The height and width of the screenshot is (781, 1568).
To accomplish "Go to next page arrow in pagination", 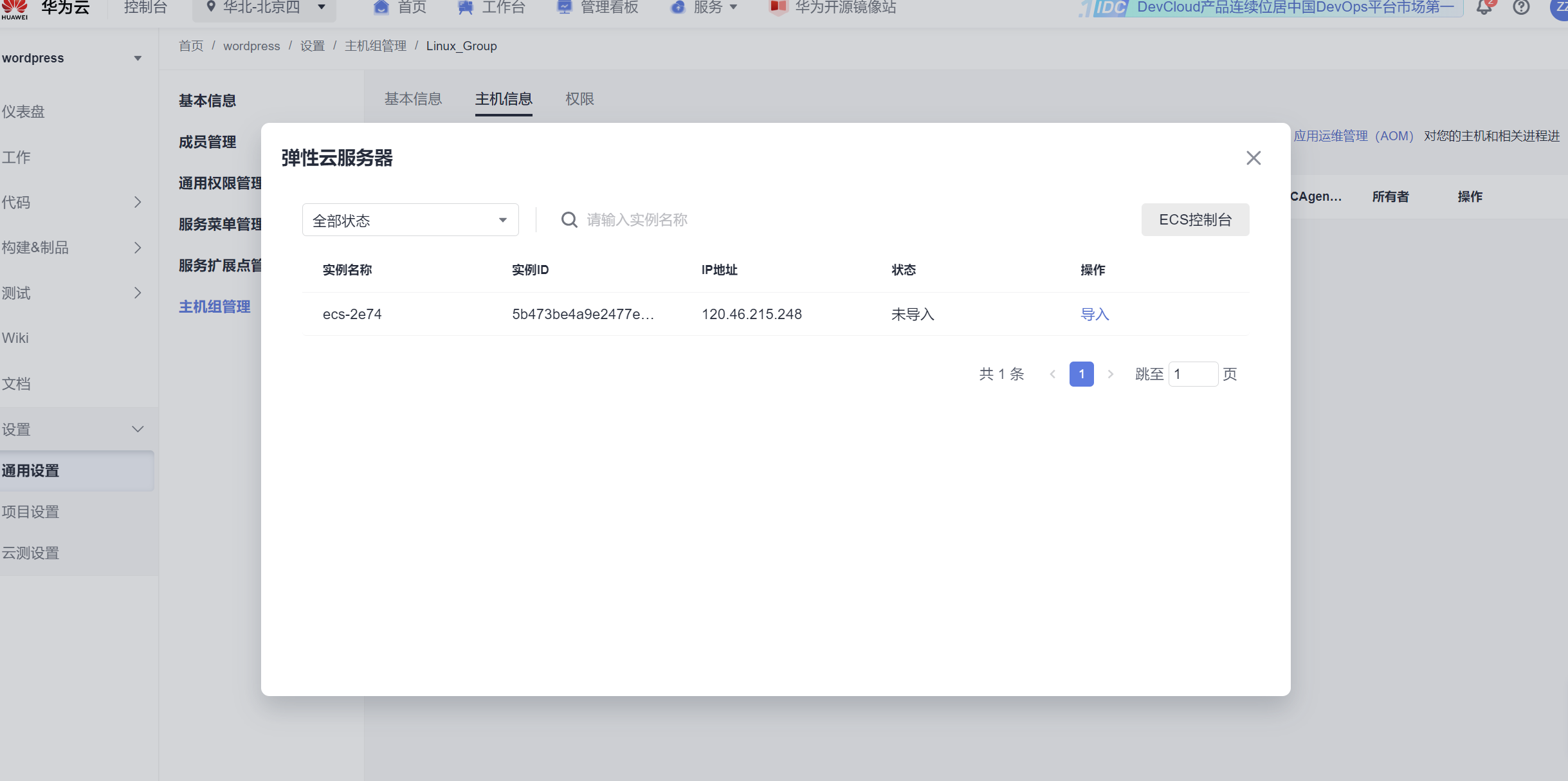I will coord(1110,374).
